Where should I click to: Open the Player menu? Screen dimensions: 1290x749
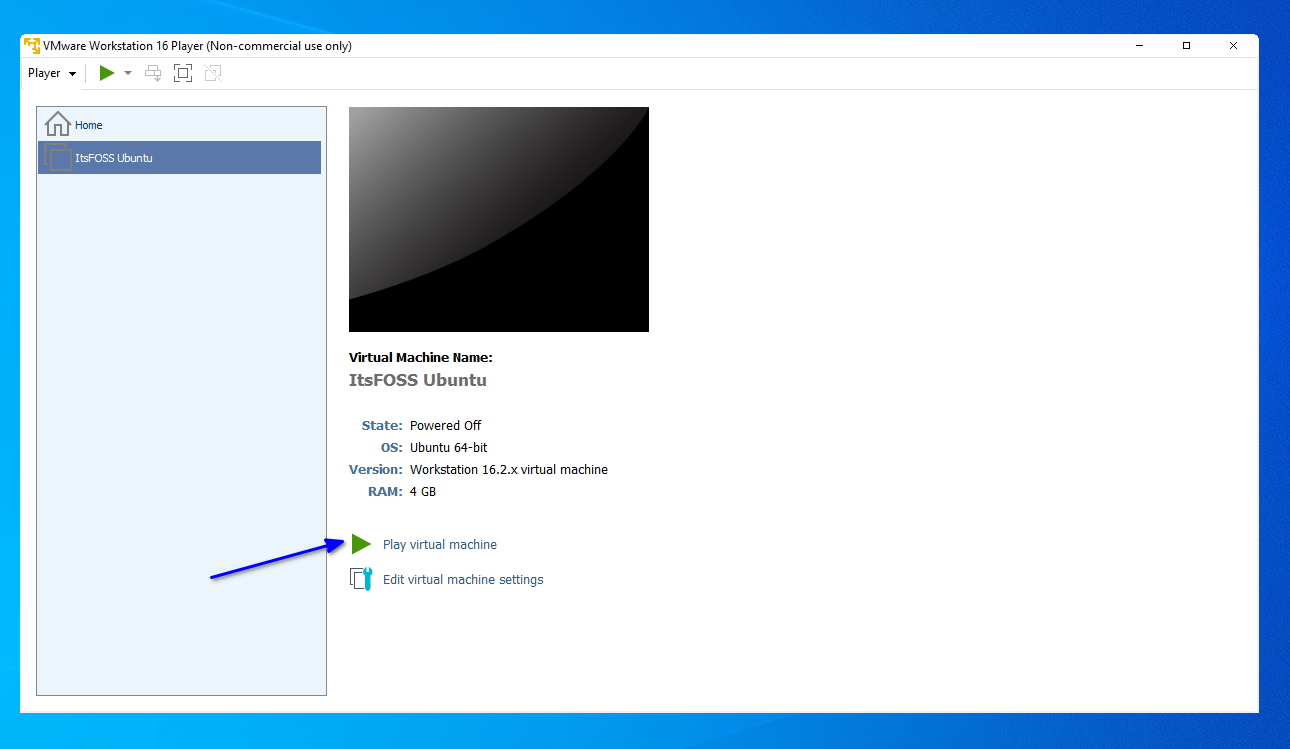point(51,73)
